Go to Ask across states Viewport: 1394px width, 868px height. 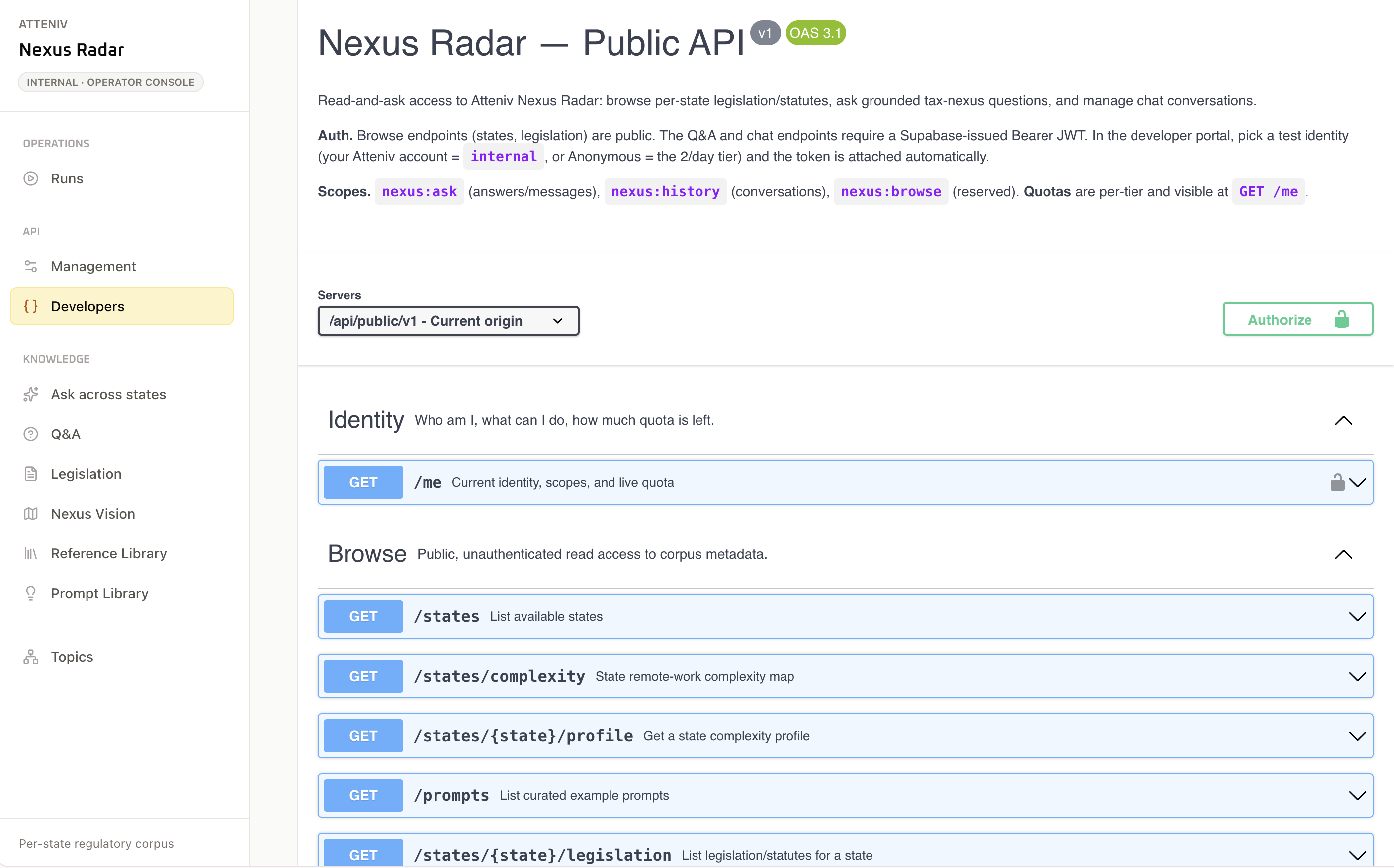[122, 394]
